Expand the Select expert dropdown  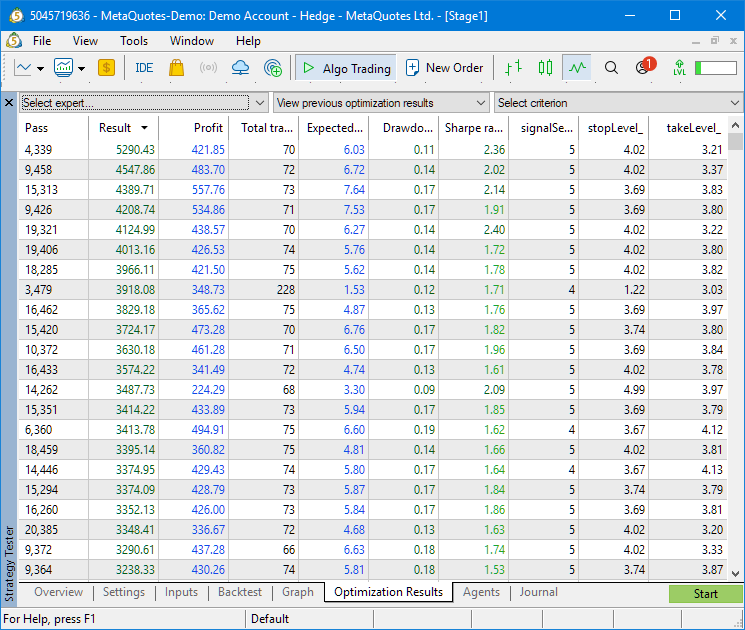point(144,103)
